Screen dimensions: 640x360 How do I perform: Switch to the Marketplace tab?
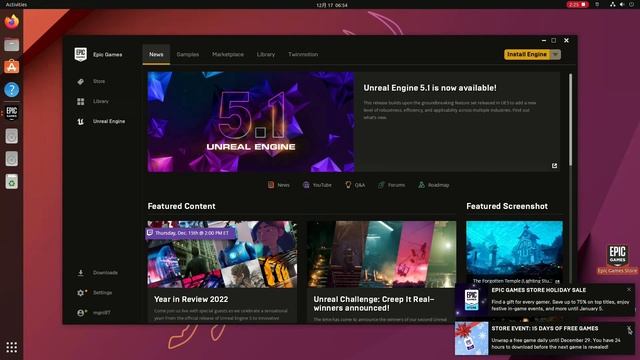pos(228,54)
